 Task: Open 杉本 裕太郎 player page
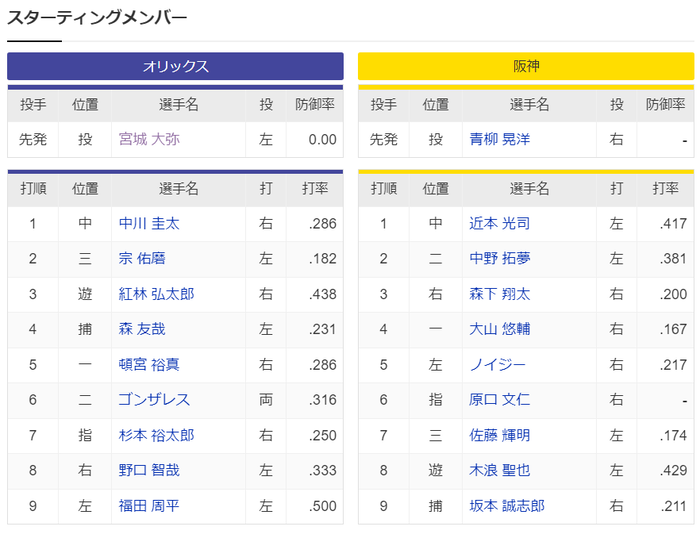point(156,435)
